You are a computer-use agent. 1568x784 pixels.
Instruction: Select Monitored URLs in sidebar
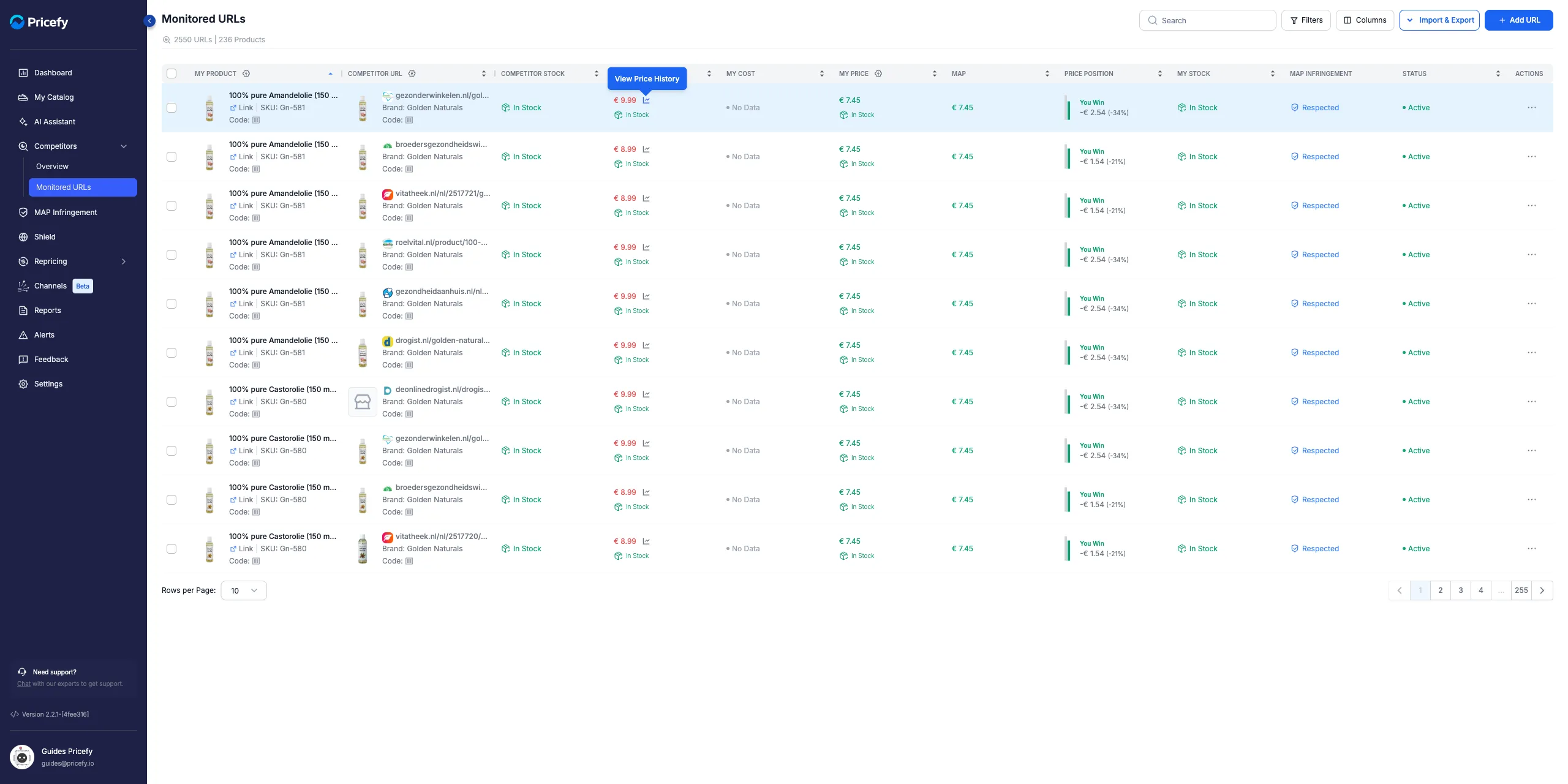(x=83, y=187)
